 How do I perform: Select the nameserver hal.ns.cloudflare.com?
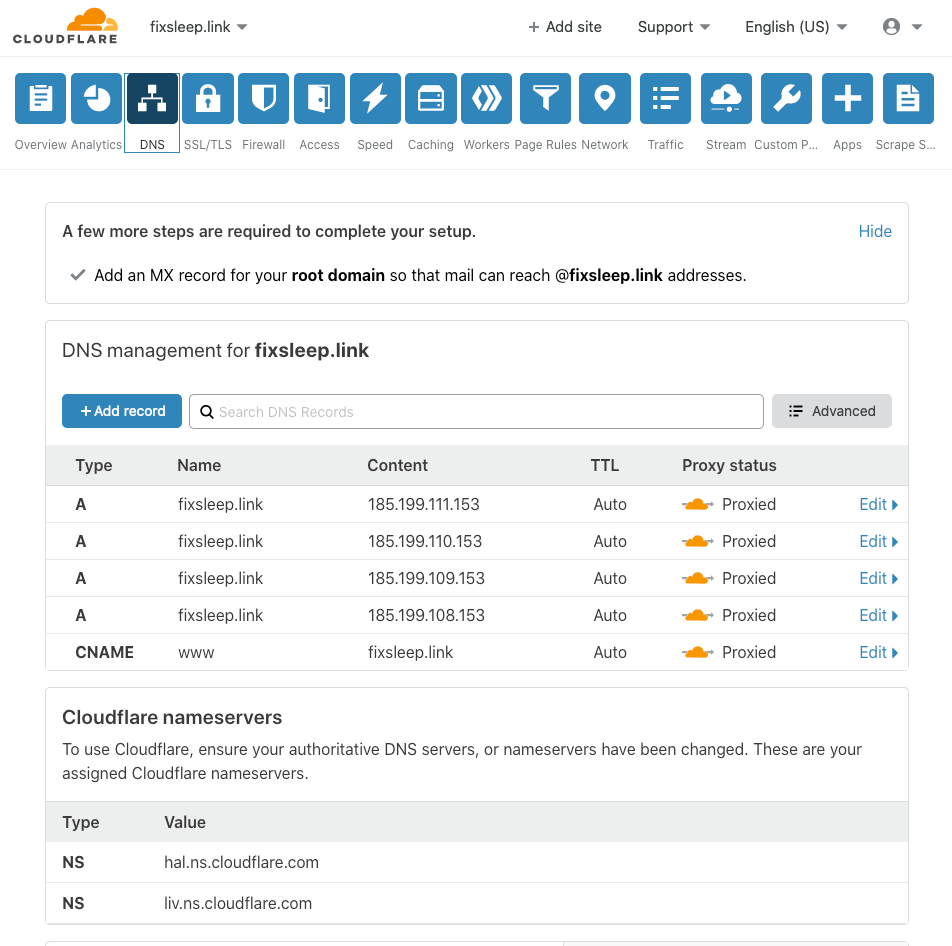point(241,862)
